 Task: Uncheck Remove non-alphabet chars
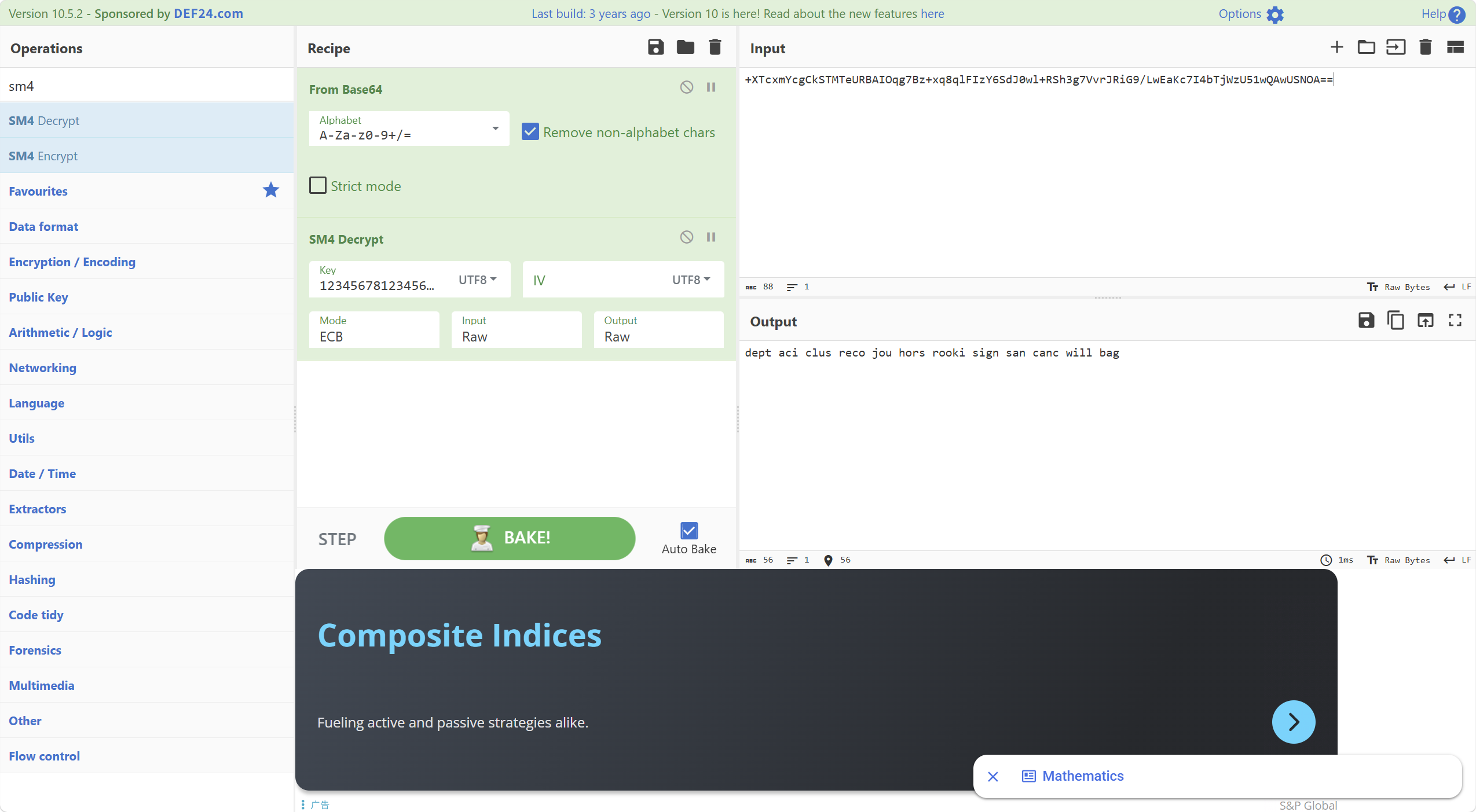530,132
